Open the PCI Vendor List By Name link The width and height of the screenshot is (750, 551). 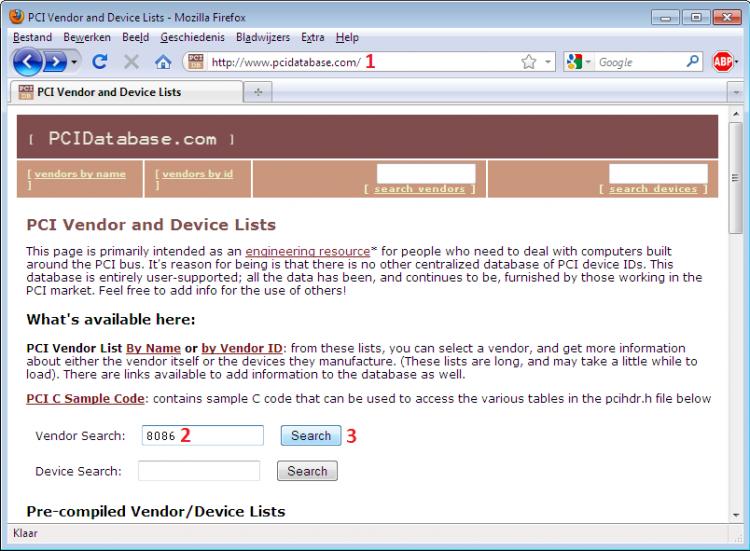coord(153,348)
